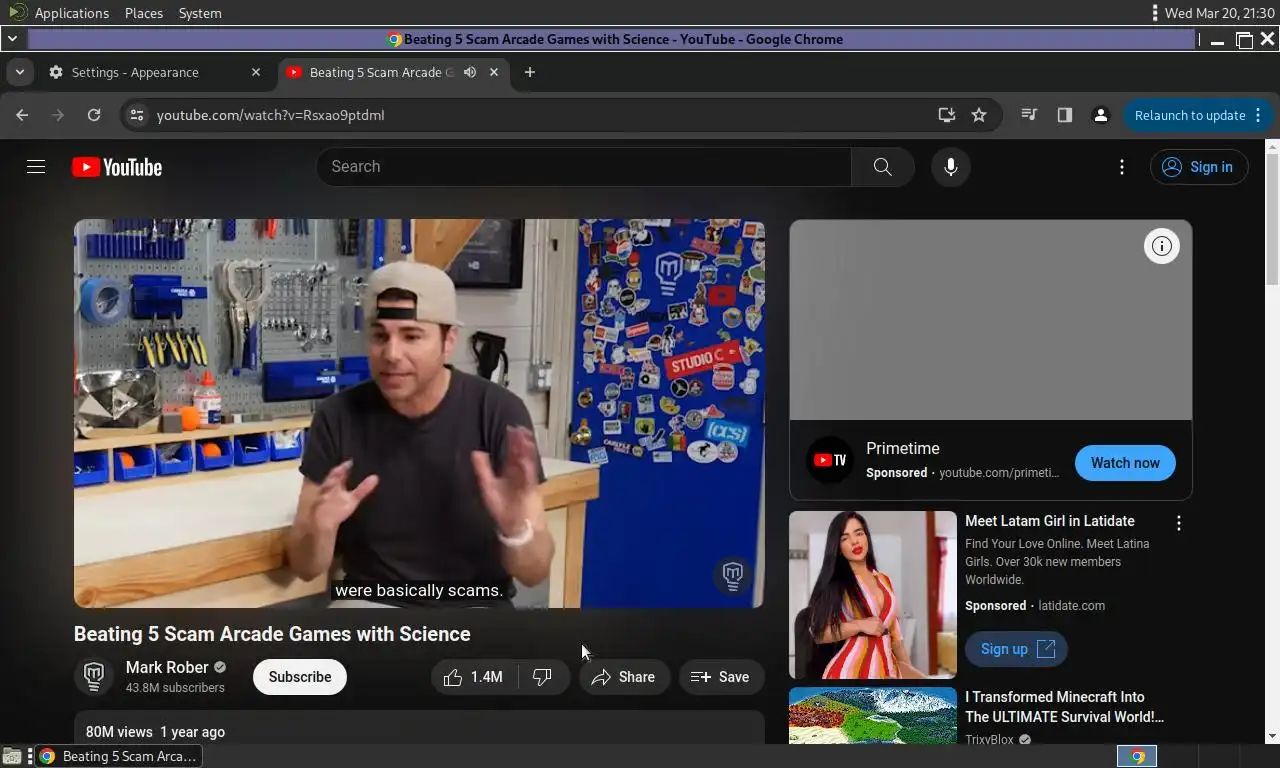Switch to the Settings - Appearance tab
The width and height of the screenshot is (1280, 768).
155,72
